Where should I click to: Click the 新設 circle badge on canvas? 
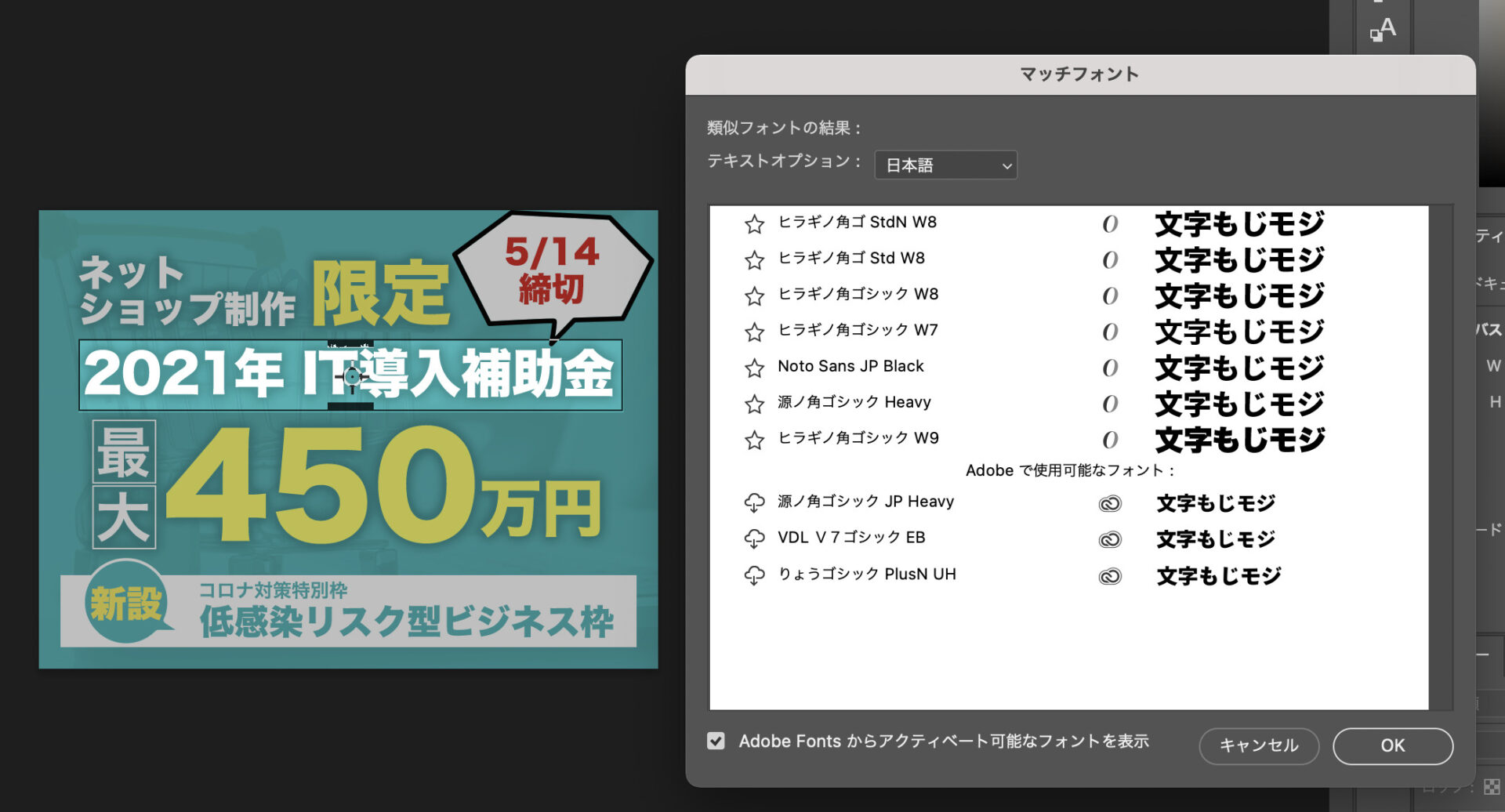click(x=126, y=602)
